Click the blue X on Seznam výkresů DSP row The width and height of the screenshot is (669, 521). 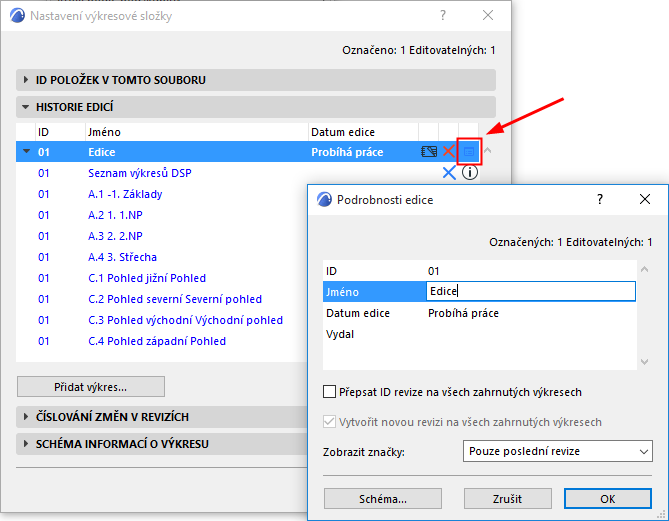point(449,173)
